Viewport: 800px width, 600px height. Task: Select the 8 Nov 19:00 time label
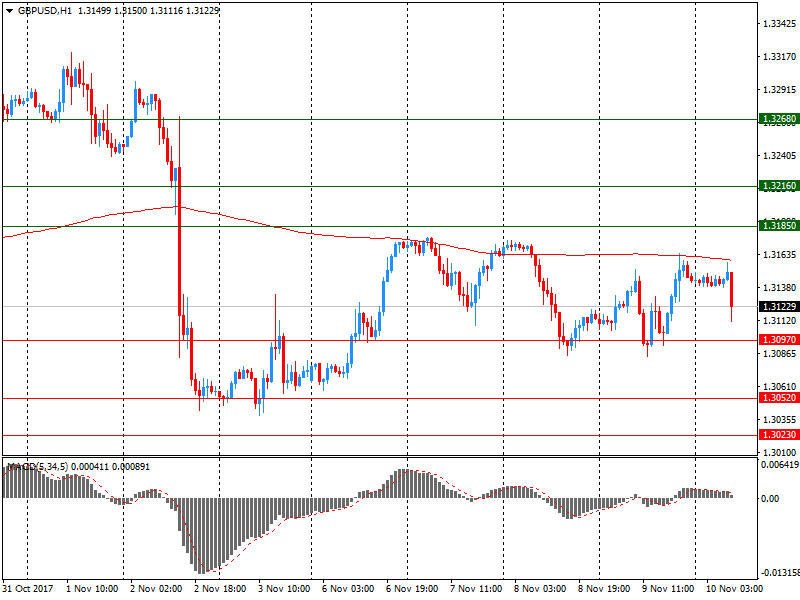point(605,589)
